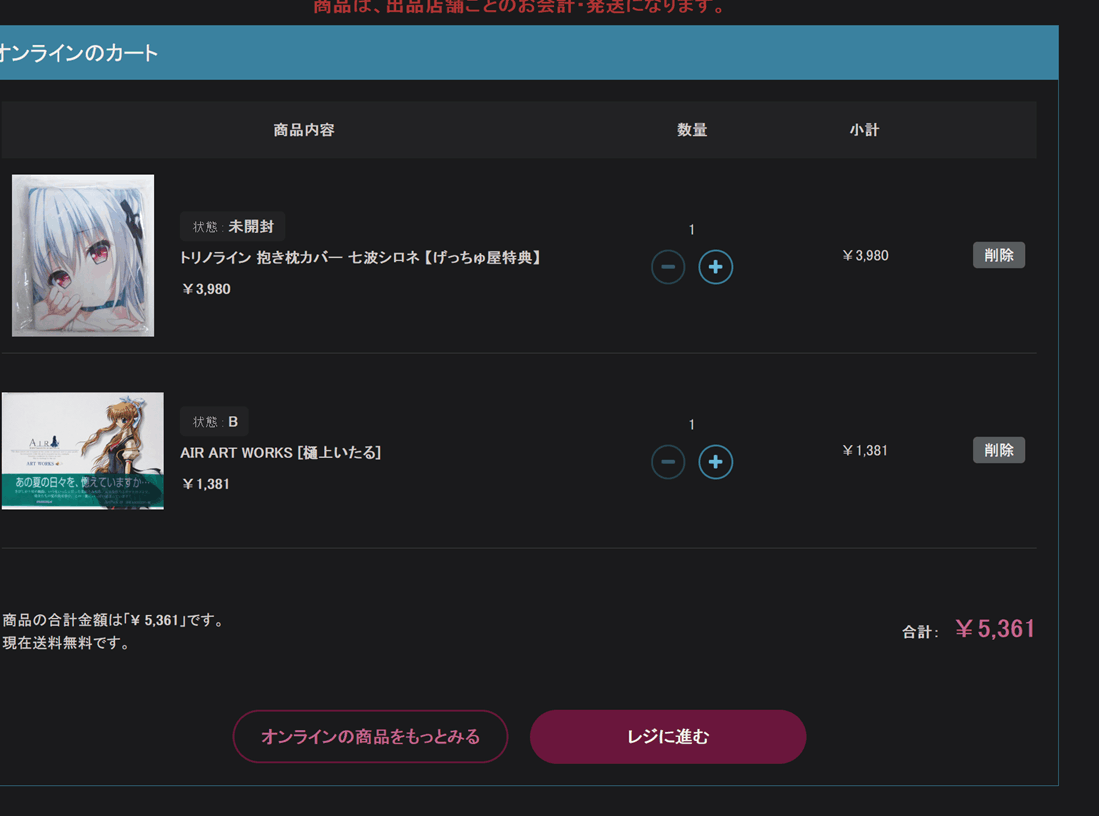Viewport: 1099px width, 816px height.
Task: Click the 状態 B condition badge
Action: coord(215,422)
